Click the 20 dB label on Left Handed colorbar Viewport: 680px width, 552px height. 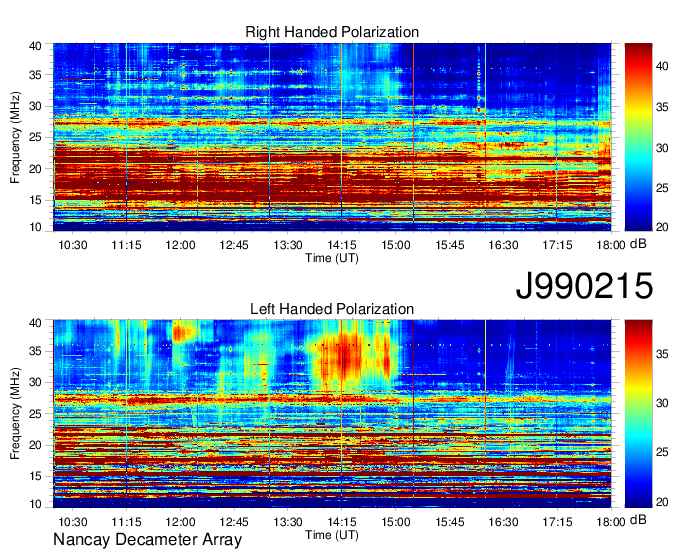[662, 502]
